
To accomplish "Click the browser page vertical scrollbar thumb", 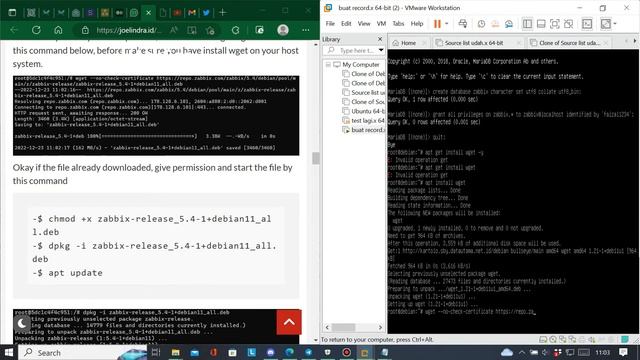I will tap(316, 158).
